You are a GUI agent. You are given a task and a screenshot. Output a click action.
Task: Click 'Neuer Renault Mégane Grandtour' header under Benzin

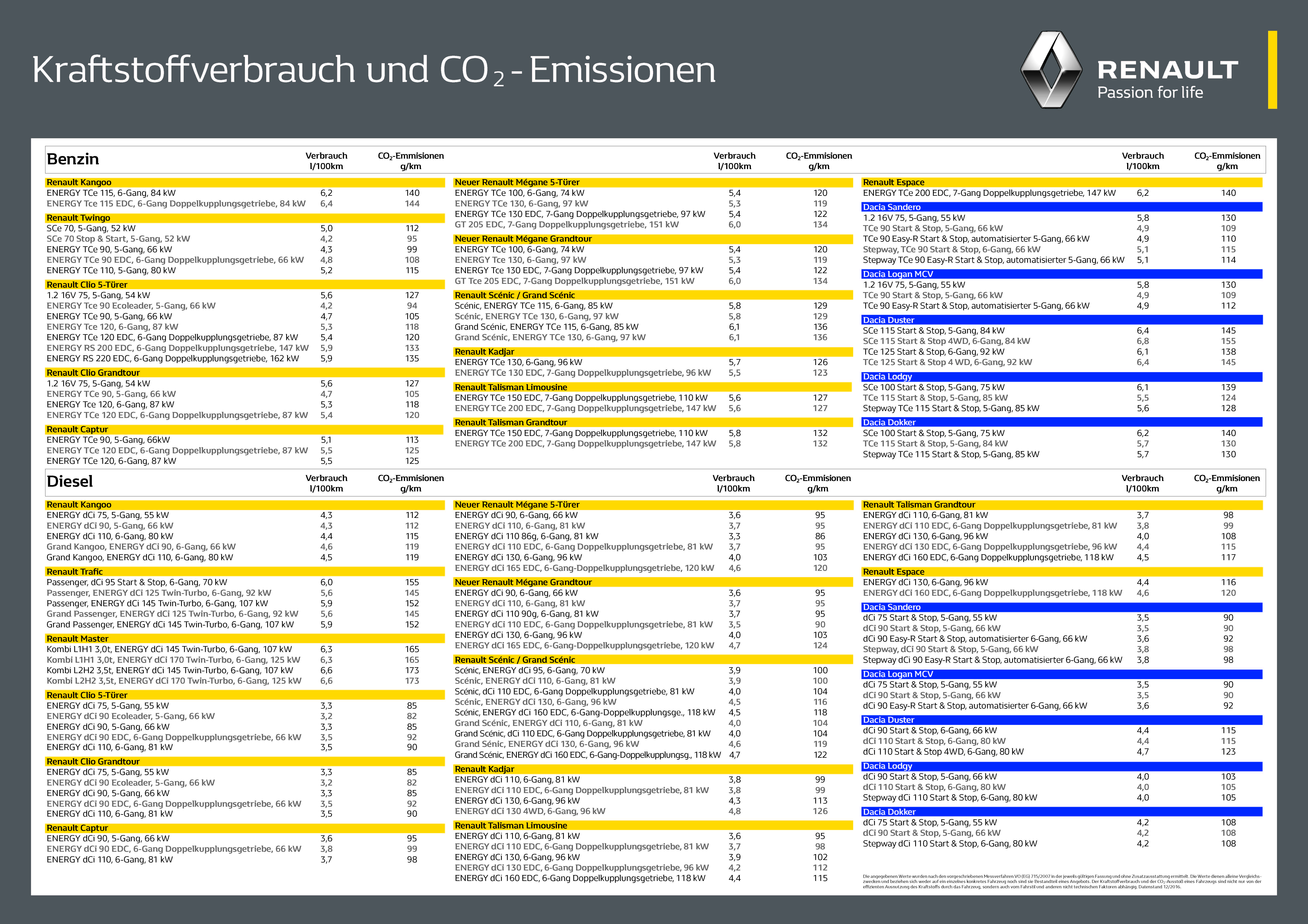(654, 239)
